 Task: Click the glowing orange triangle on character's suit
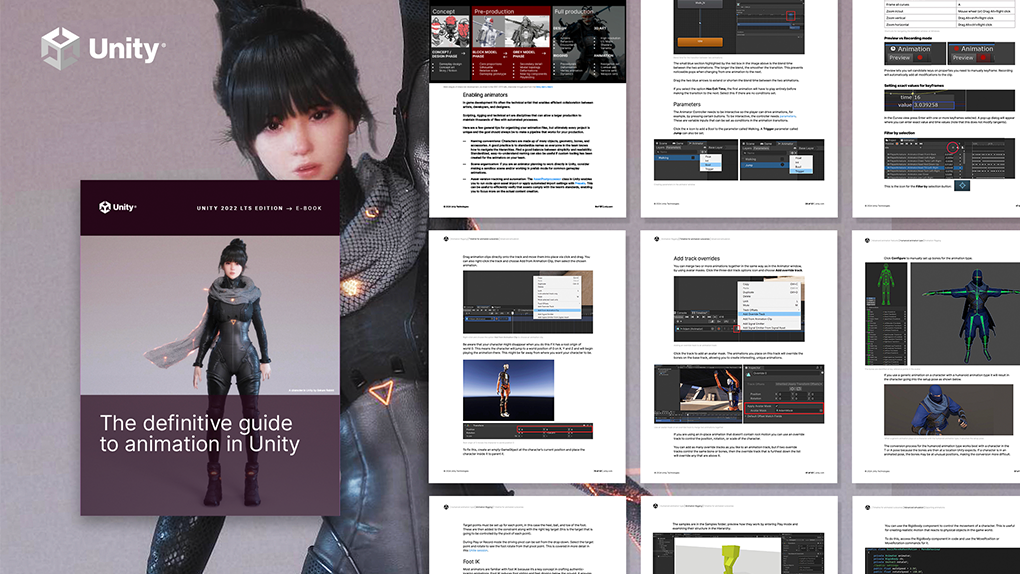[x=382, y=392]
